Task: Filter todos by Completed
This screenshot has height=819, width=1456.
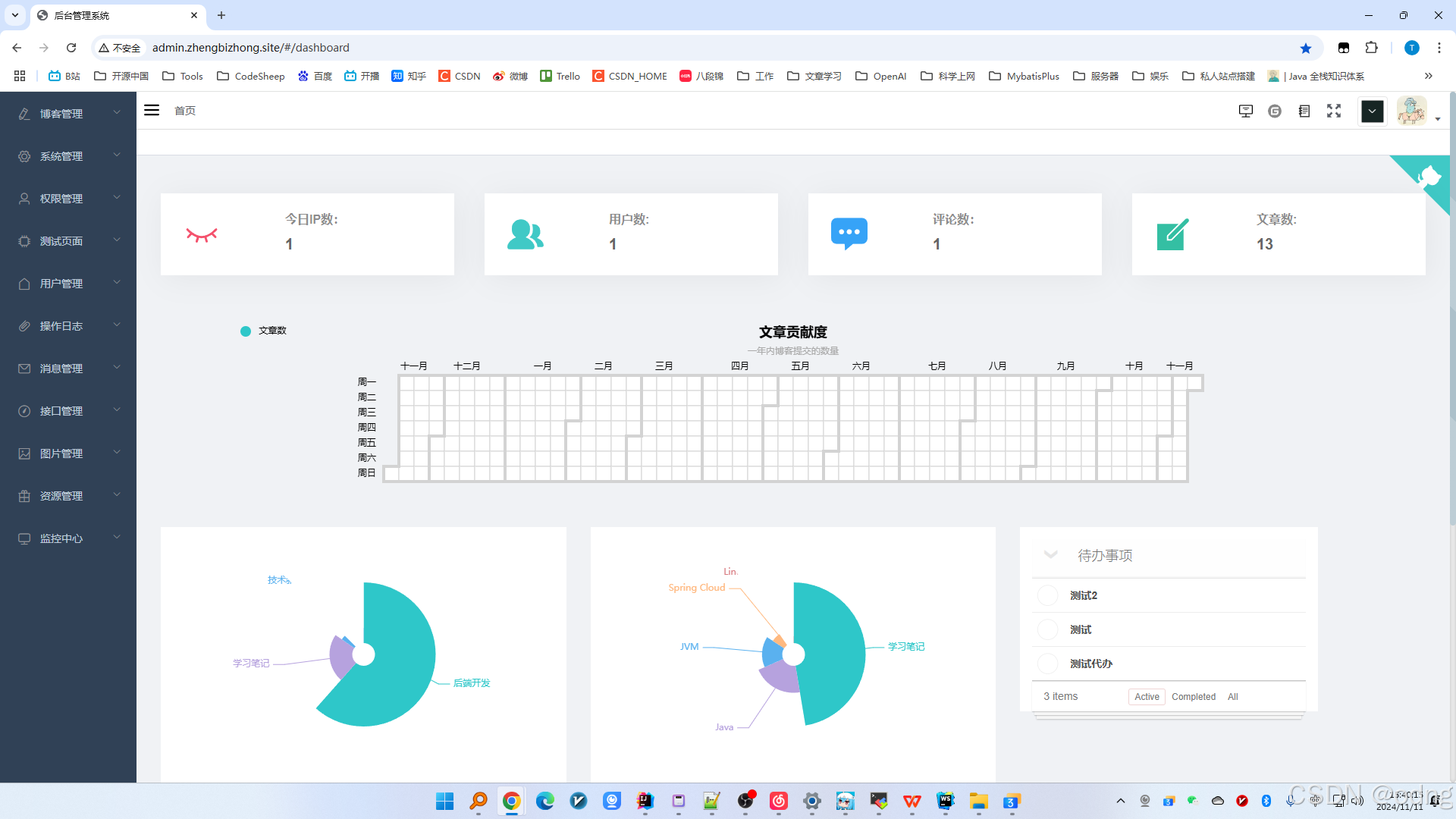Action: (x=1193, y=697)
